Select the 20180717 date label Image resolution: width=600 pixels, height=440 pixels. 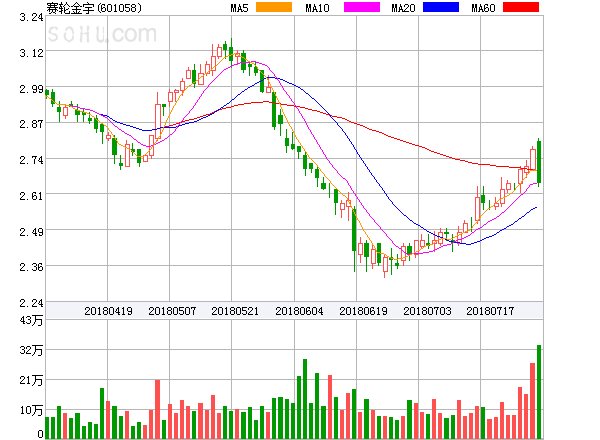490,311
